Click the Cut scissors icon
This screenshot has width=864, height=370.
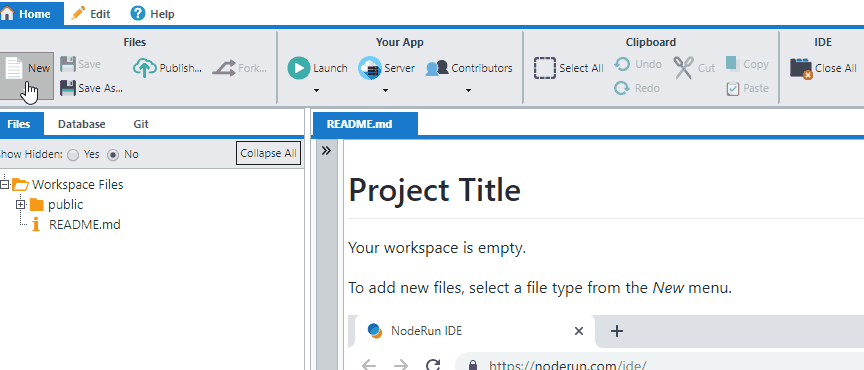[x=683, y=68]
